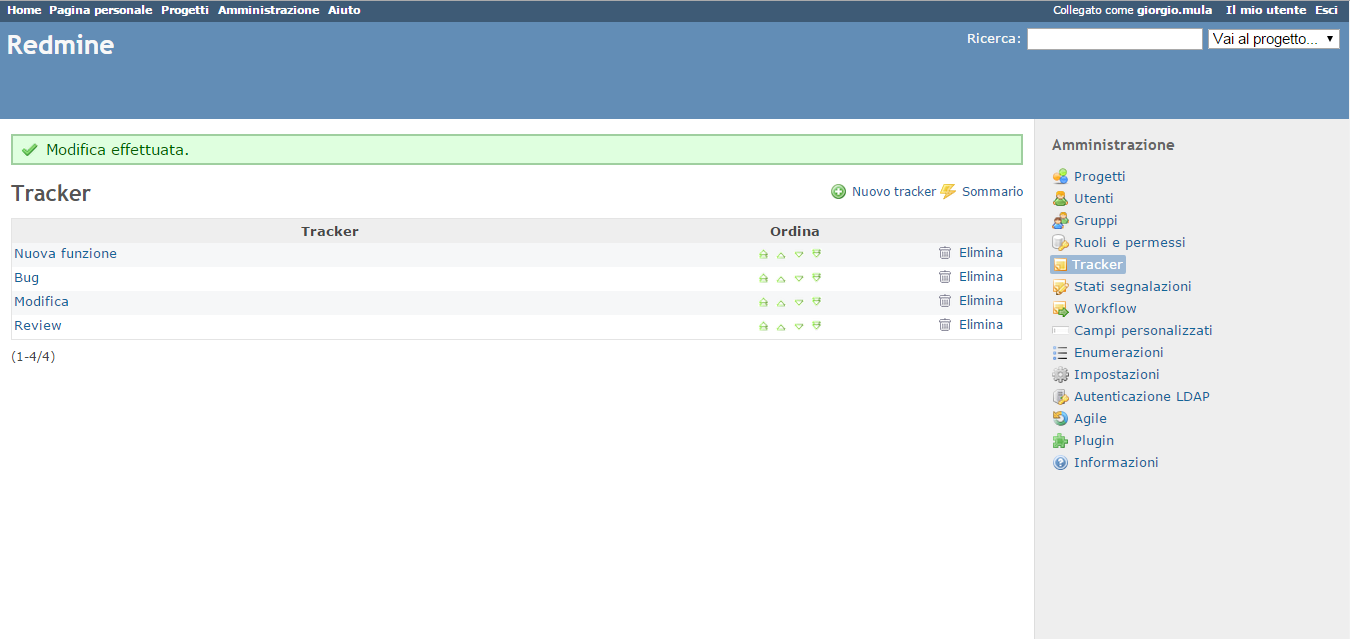Click Elimina text for Review tracker

pyautogui.click(x=981, y=325)
